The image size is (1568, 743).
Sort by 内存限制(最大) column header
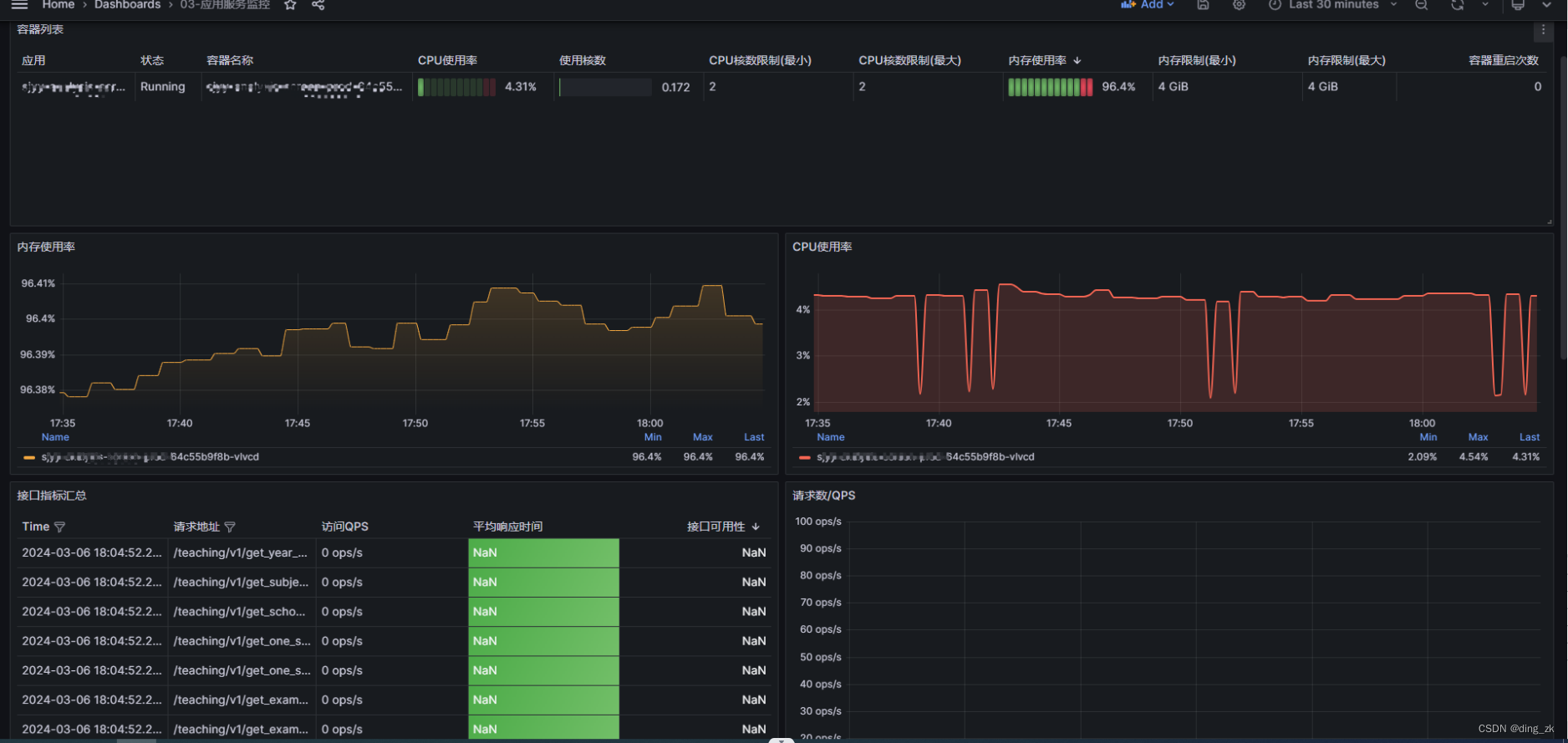point(1347,60)
